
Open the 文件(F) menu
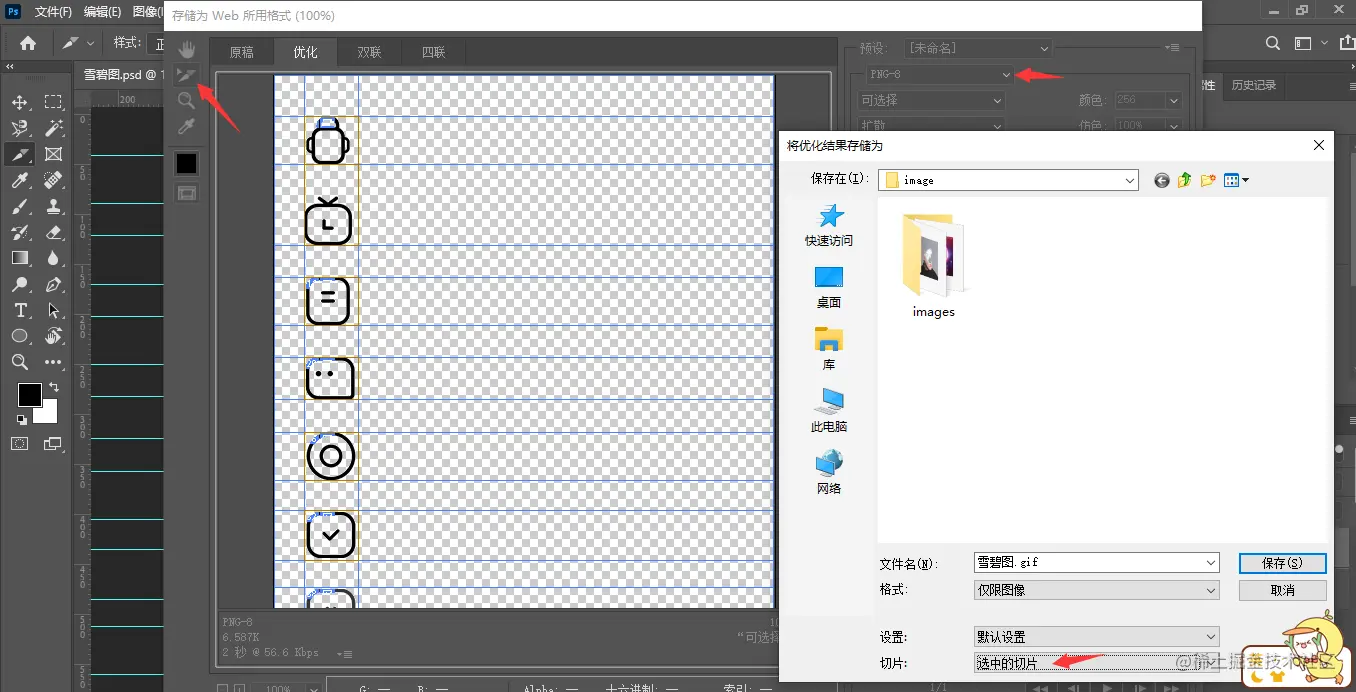53,12
